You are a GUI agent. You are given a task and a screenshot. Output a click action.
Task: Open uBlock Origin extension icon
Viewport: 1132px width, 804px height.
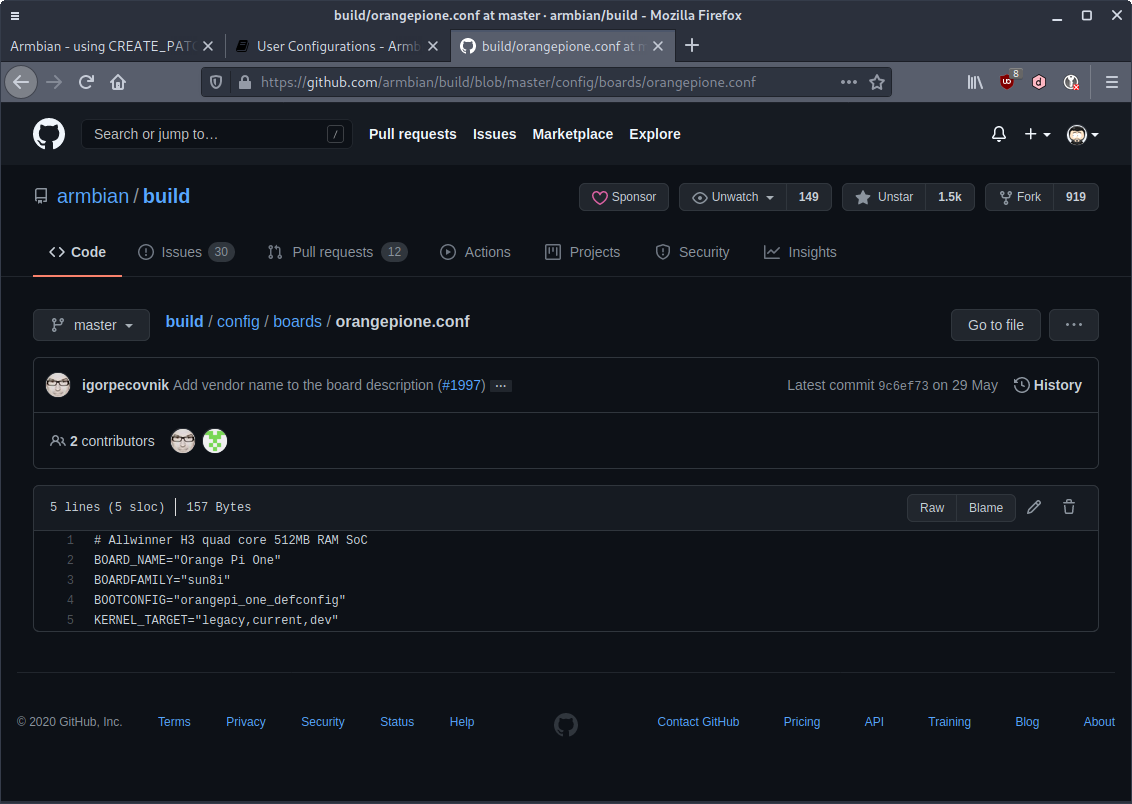point(1008,81)
